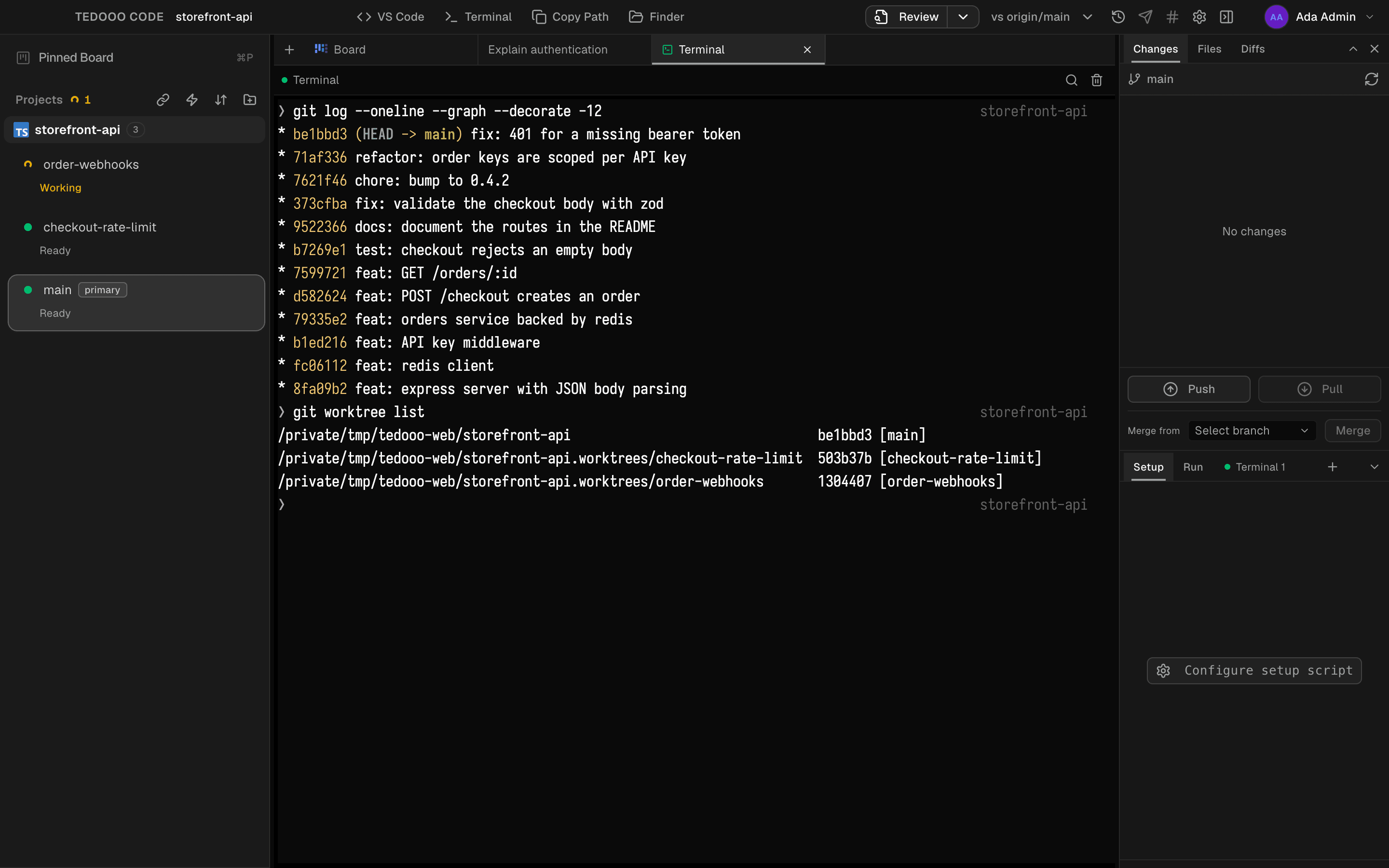This screenshot has height=868, width=1389.
Task: Add a new tab with plus icon
Action: 289,50
